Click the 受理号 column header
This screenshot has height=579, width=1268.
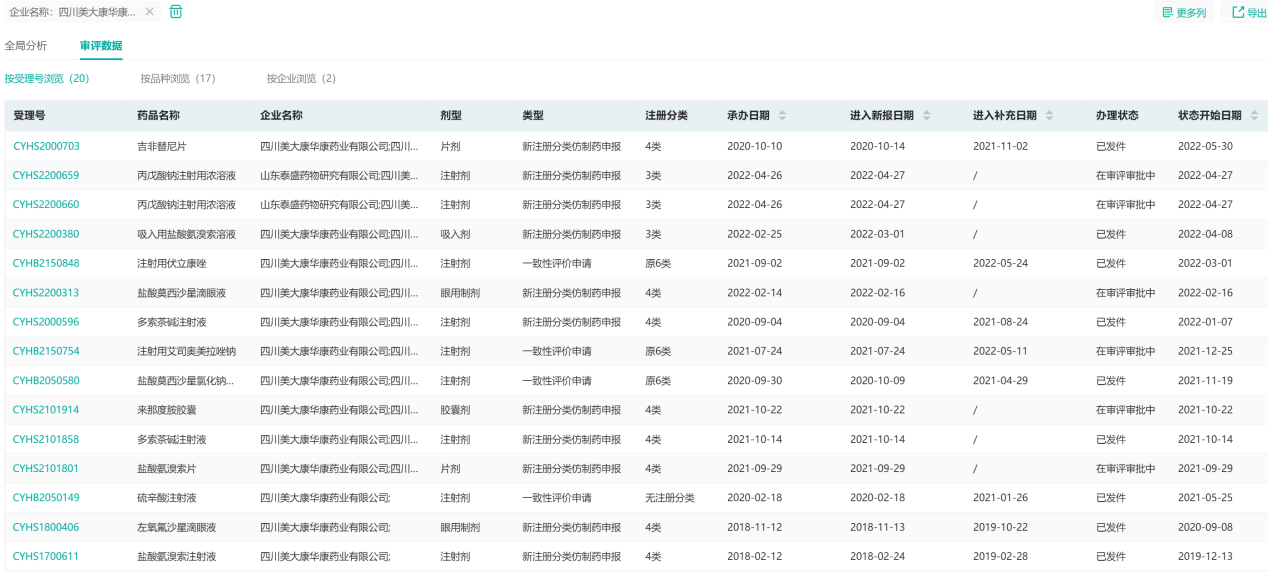[29, 116]
